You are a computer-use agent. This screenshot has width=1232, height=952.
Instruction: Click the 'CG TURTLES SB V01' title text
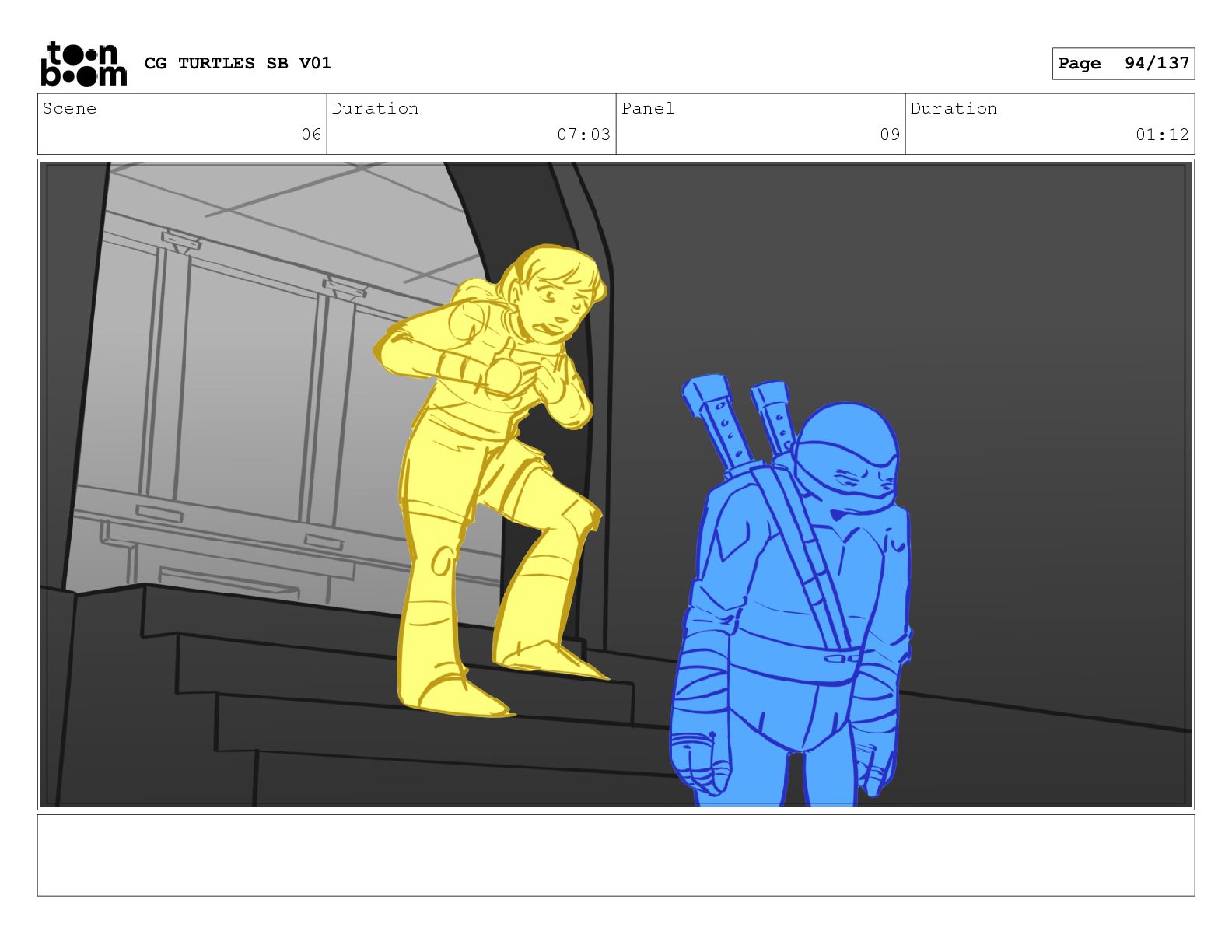point(238,63)
